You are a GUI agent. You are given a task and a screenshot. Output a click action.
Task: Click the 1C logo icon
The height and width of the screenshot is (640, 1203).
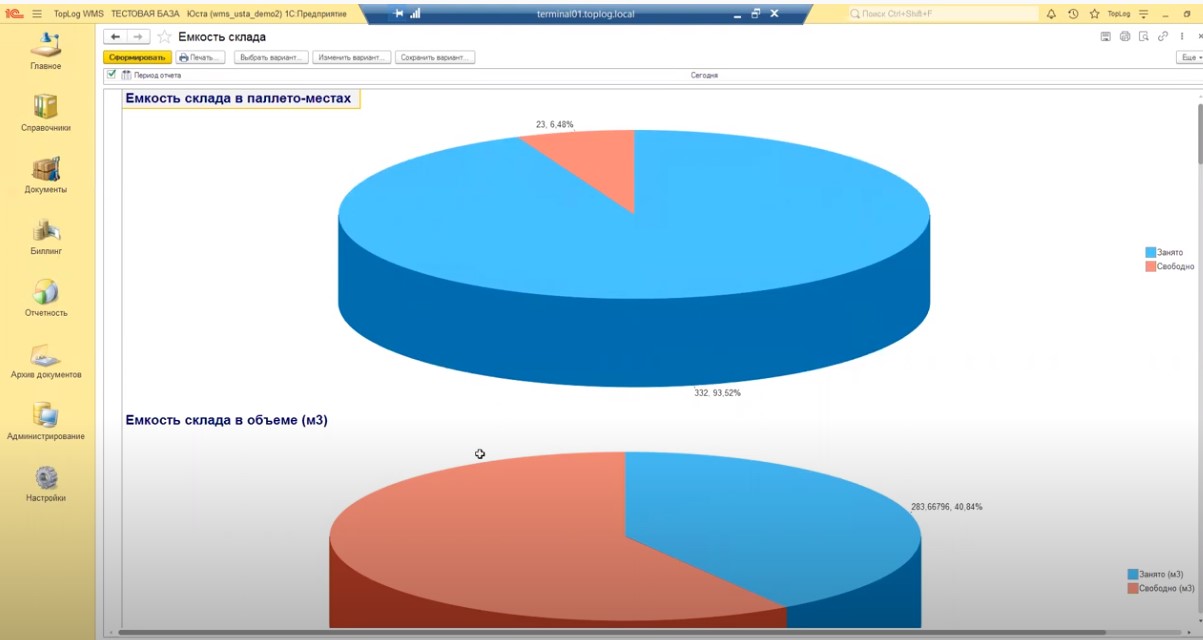(x=14, y=14)
